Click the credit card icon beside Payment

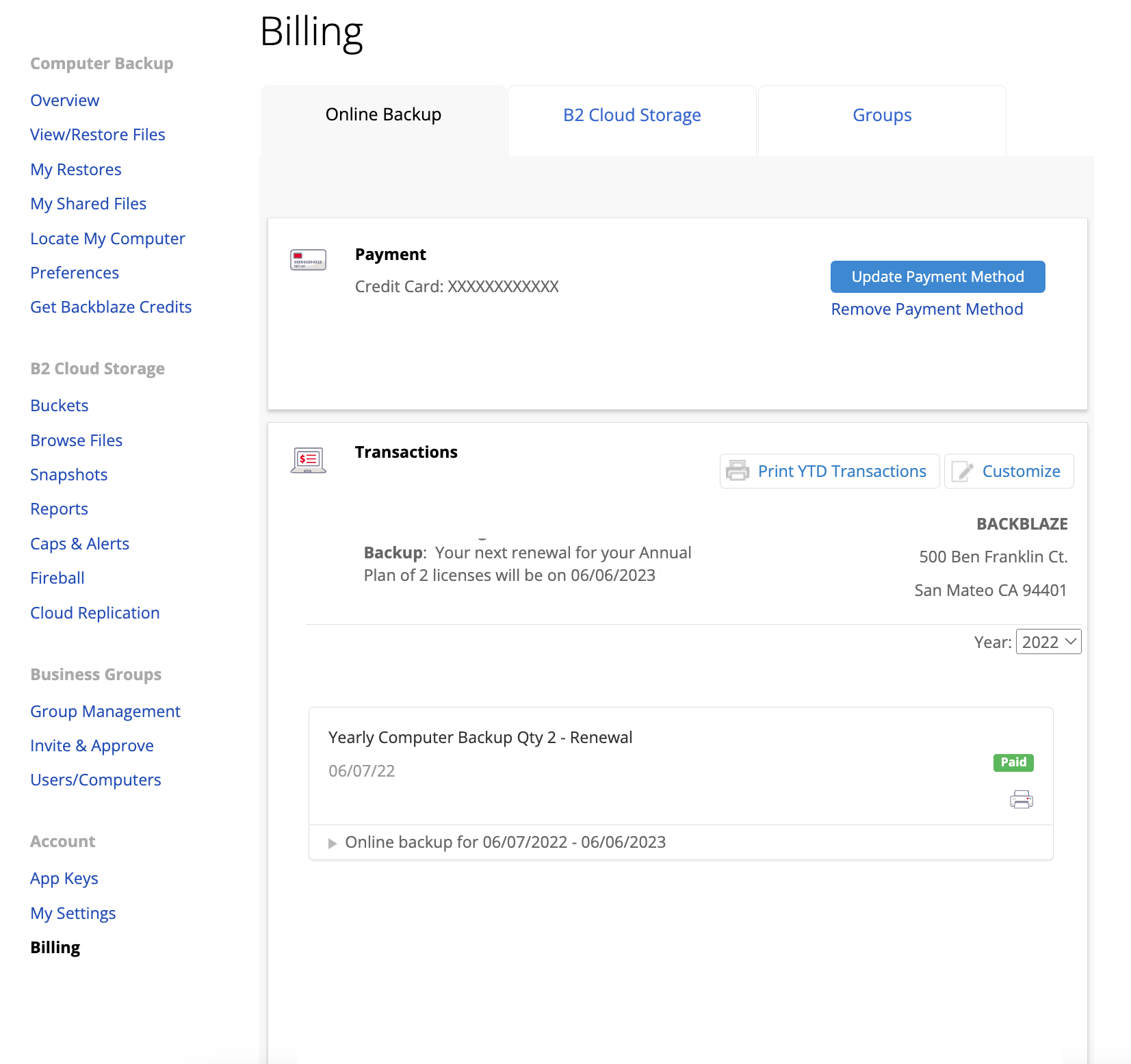(x=308, y=260)
